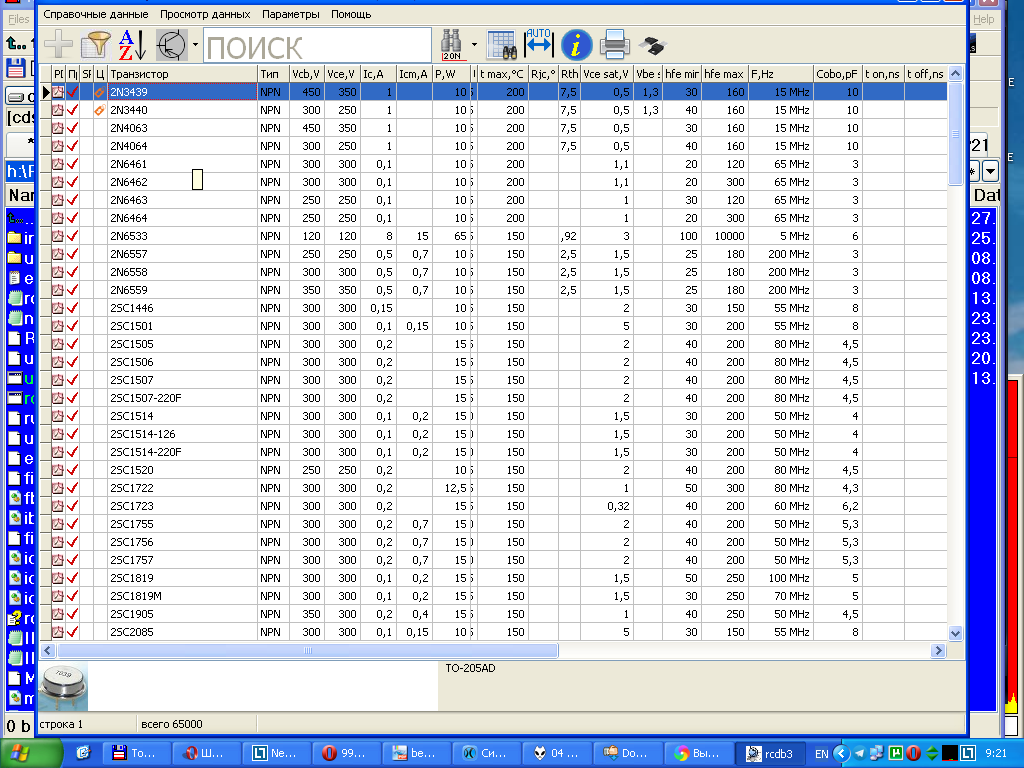The image size is (1024, 768).
Task: Toggle red checkmark on 2N6461 row
Action: pos(72,164)
